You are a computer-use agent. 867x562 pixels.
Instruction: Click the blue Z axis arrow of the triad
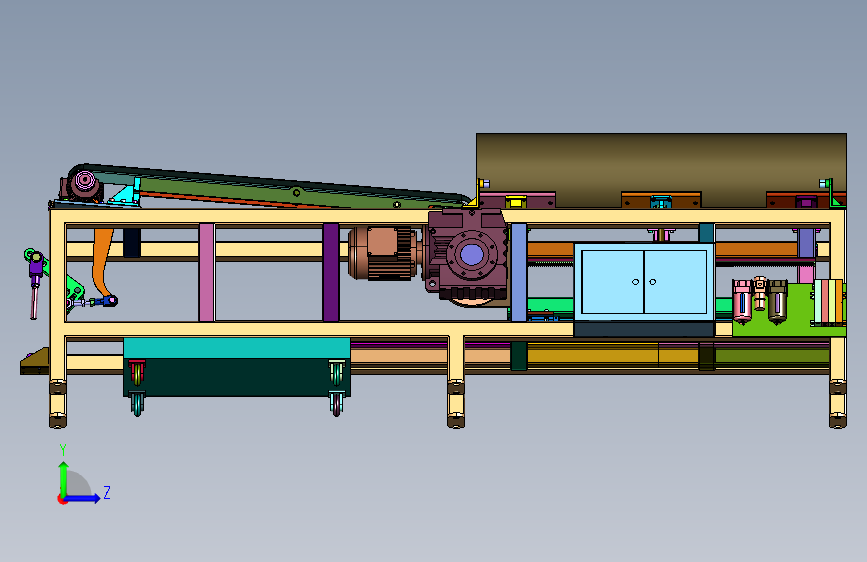[83, 498]
